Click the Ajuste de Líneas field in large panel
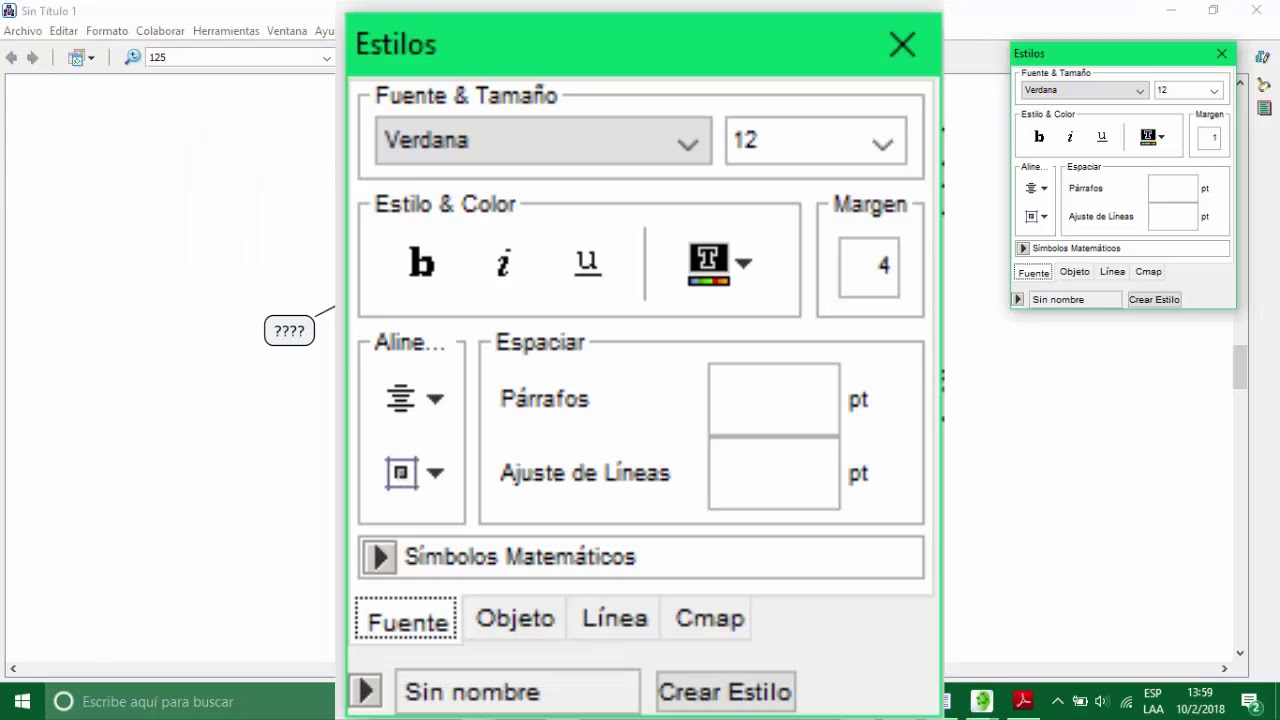 (774, 473)
